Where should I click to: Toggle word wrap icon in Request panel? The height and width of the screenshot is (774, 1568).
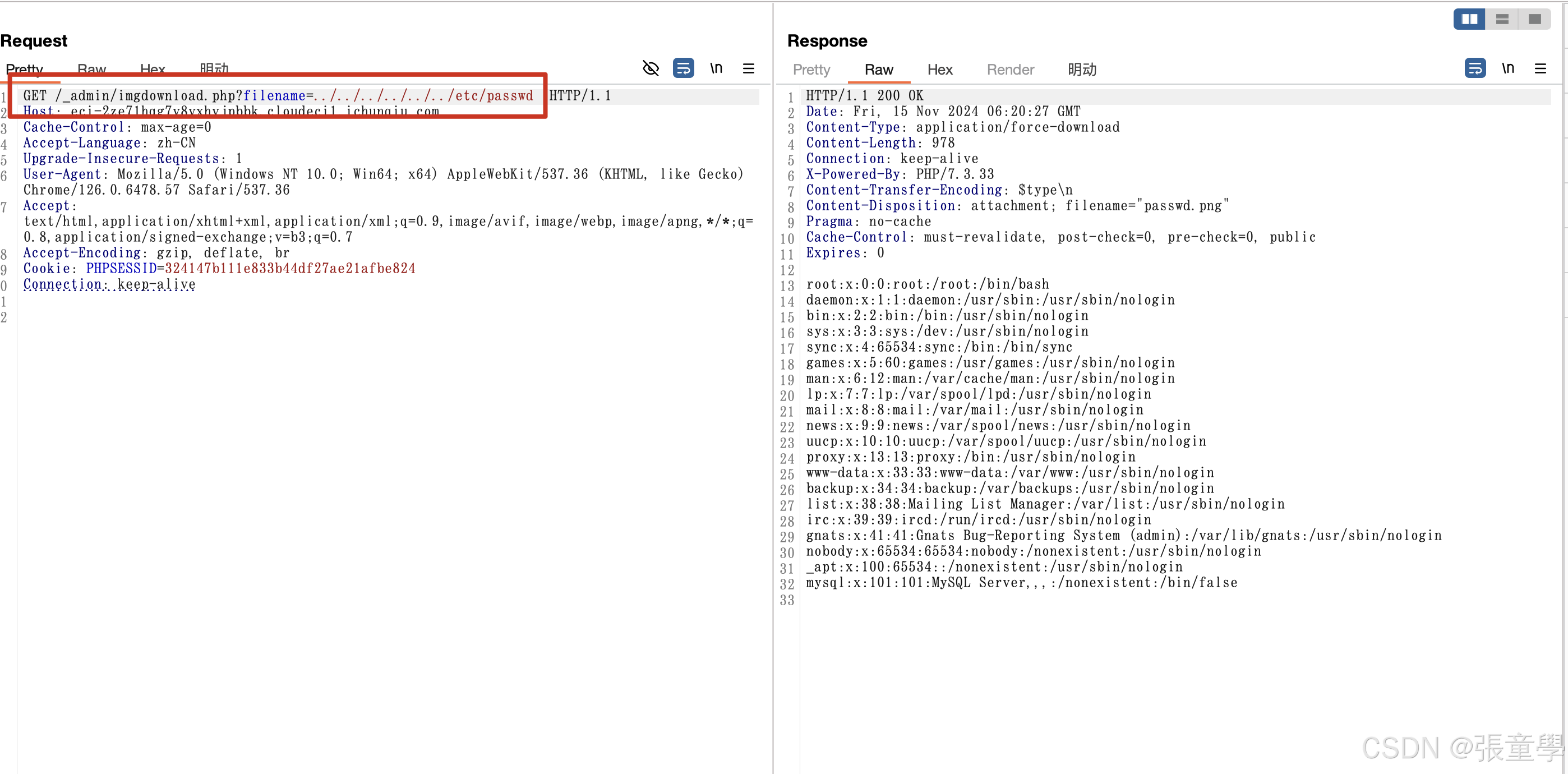coord(683,68)
